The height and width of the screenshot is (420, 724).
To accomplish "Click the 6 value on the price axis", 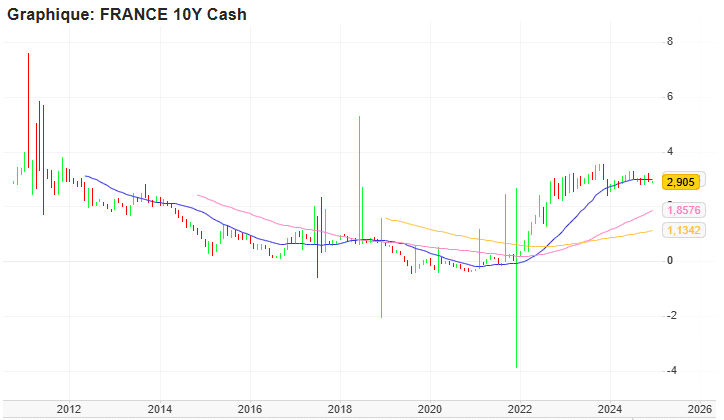I will 669,97.
